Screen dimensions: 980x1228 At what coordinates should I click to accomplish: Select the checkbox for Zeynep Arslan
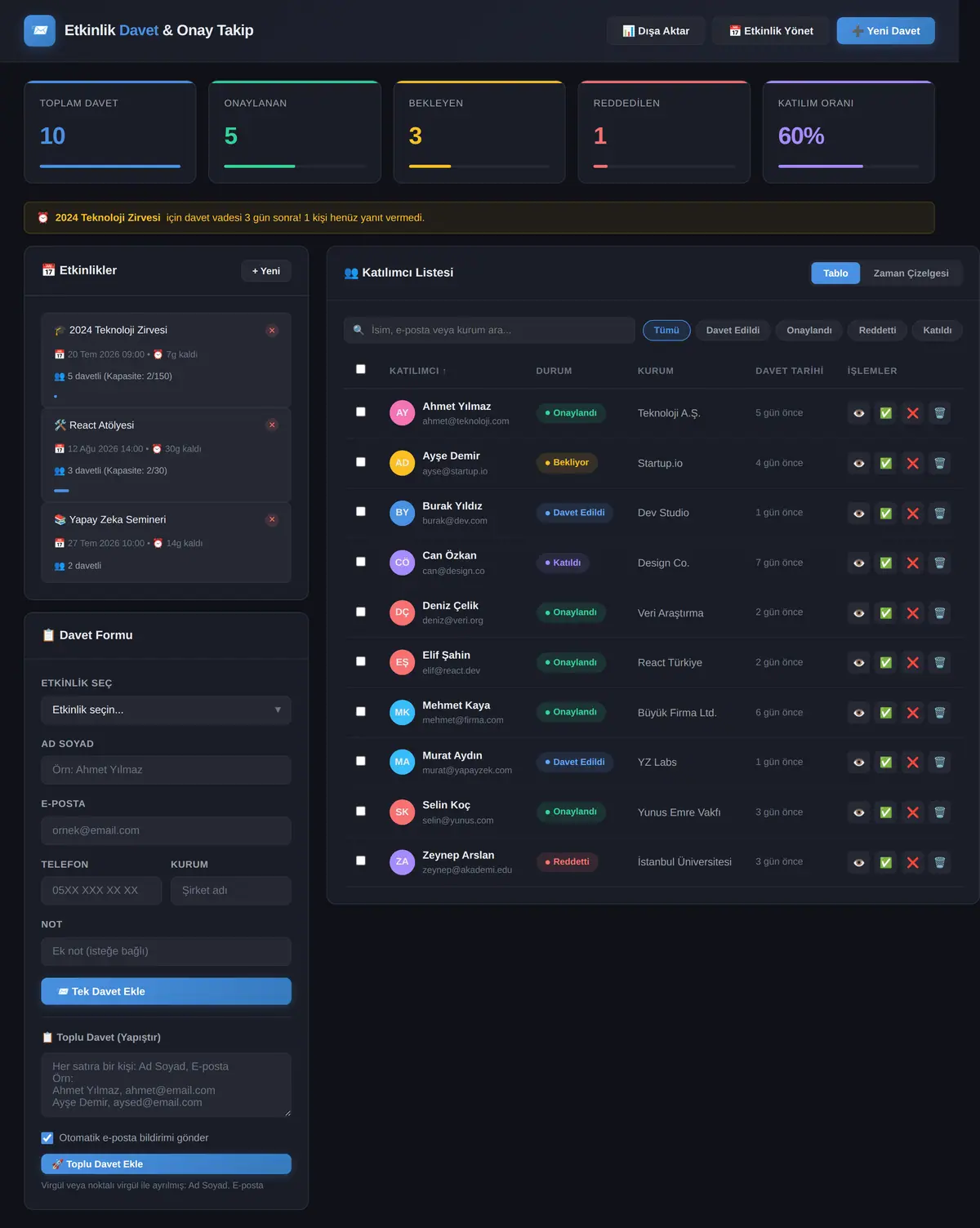click(x=361, y=861)
